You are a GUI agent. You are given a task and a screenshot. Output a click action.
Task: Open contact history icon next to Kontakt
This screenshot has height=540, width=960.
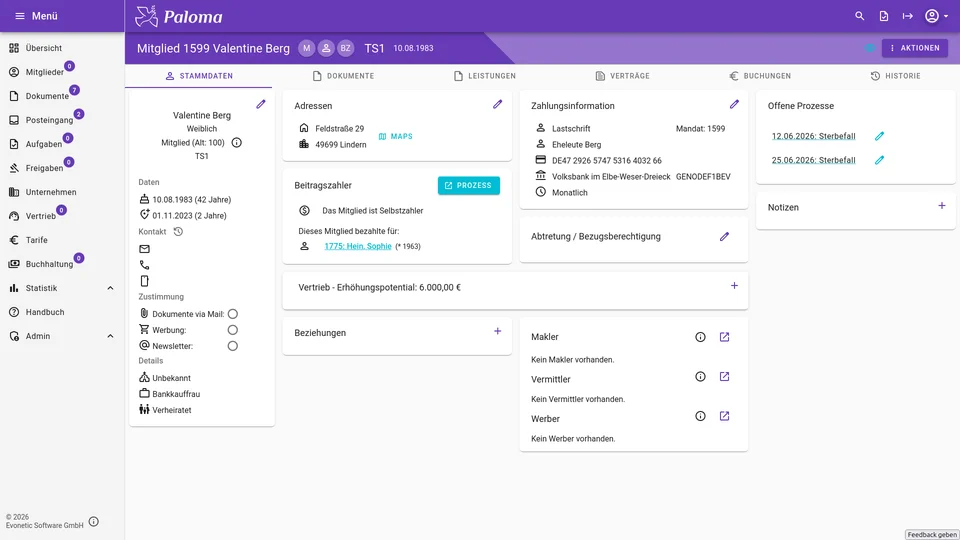click(x=178, y=231)
